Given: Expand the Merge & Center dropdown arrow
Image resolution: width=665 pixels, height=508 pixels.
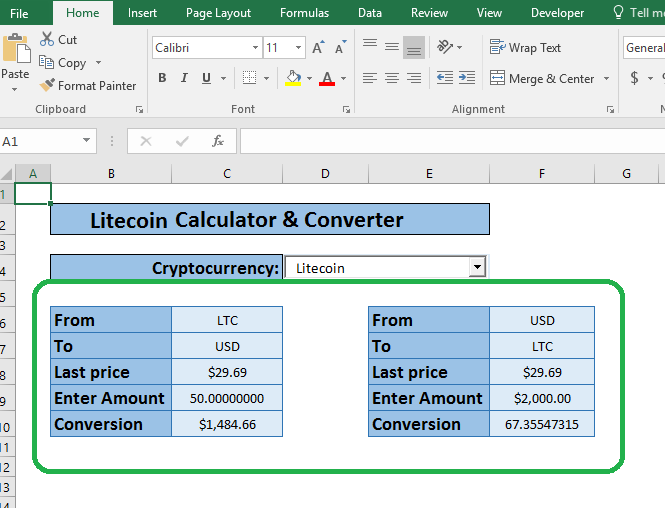Looking at the screenshot, I should [x=606, y=78].
